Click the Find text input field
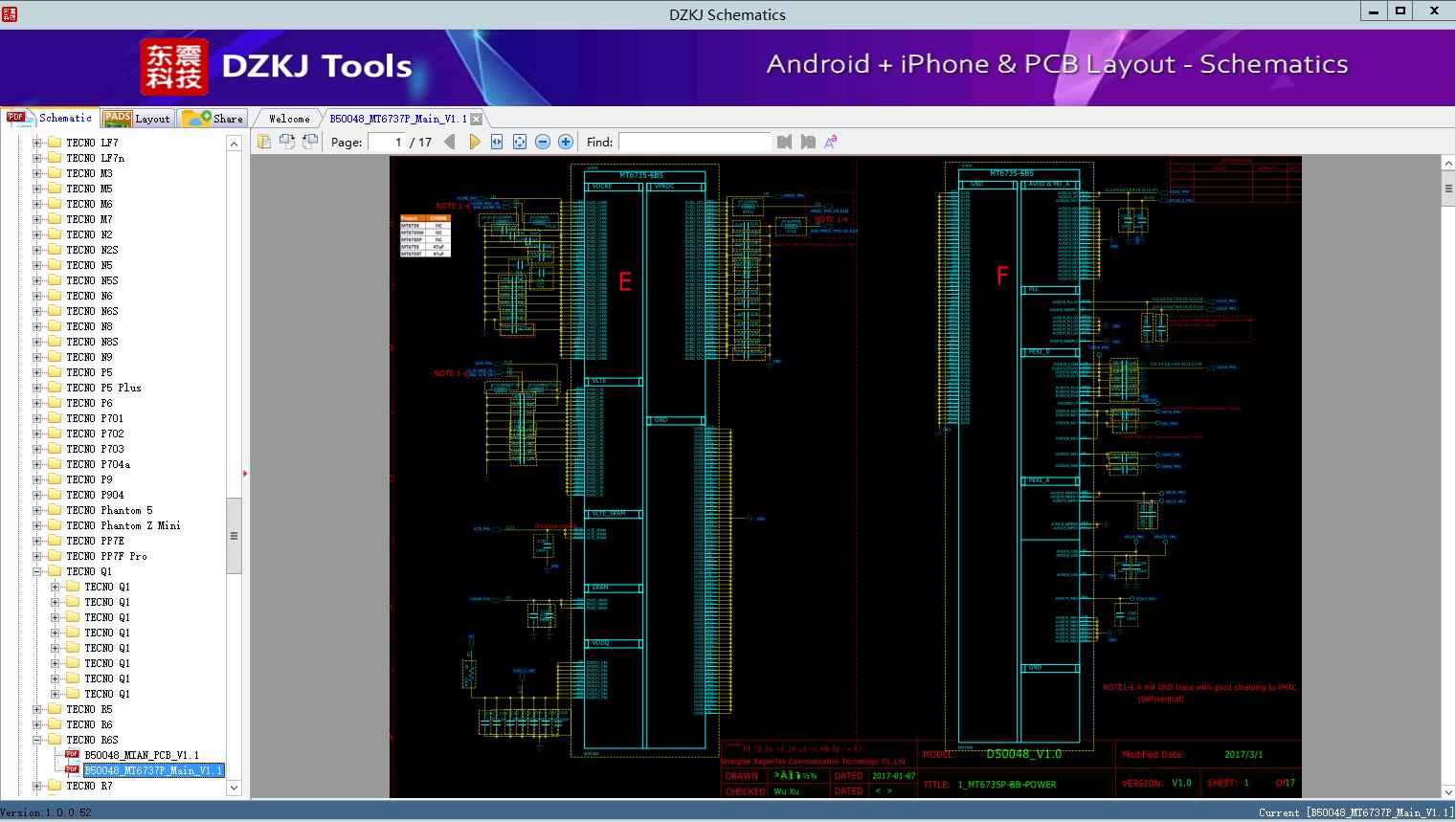This screenshot has height=822, width=1456. [x=694, y=142]
